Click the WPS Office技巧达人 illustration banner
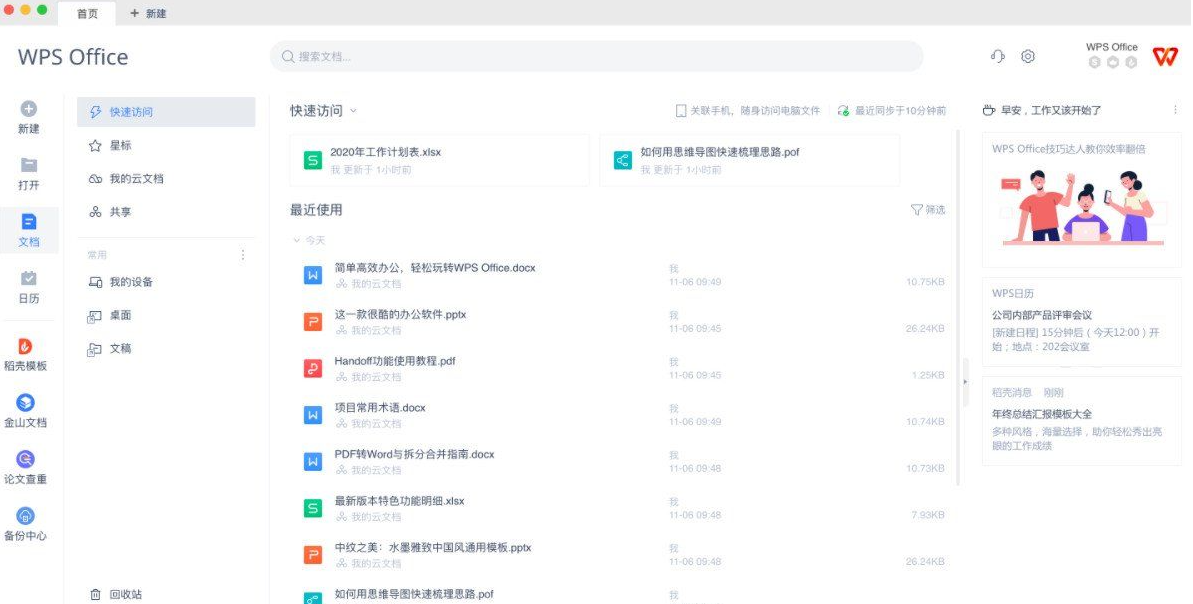 (x=1081, y=199)
